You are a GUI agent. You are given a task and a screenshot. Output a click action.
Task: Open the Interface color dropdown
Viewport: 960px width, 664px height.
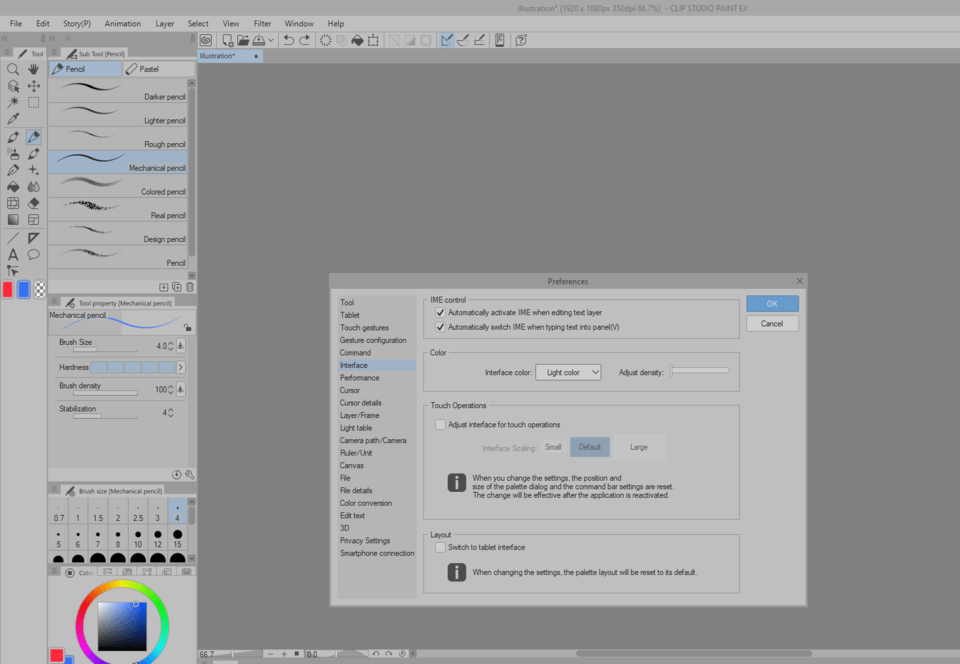tap(568, 372)
